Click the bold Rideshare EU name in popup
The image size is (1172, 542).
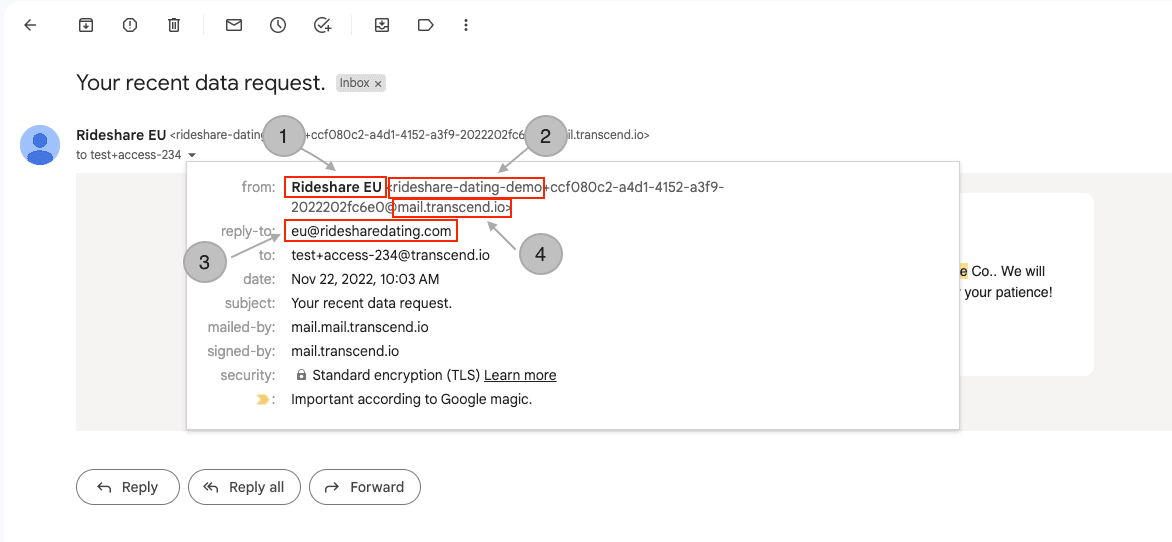(x=336, y=187)
